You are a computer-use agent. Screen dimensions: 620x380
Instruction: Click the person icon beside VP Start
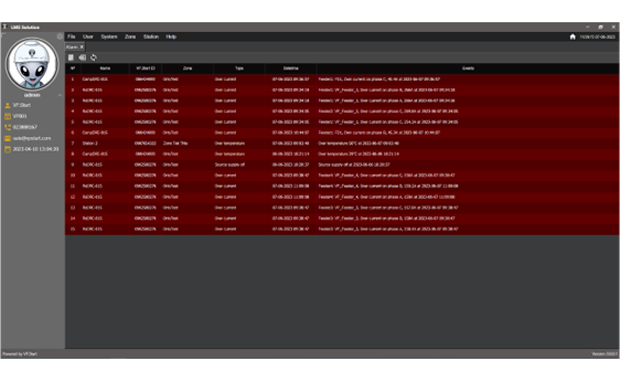[x=8, y=106]
